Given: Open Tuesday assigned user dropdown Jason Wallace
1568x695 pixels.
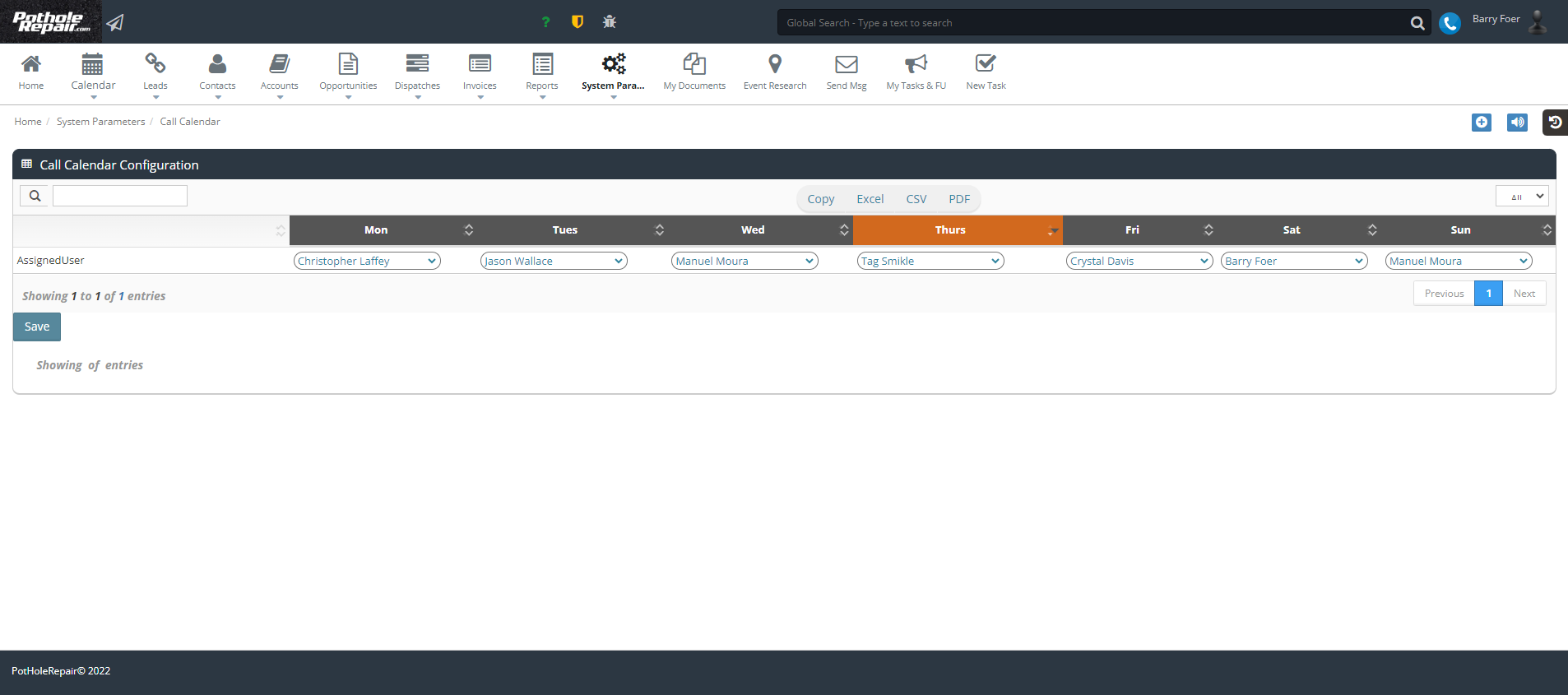Looking at the screenshot, I should click(x=554, y=261).
